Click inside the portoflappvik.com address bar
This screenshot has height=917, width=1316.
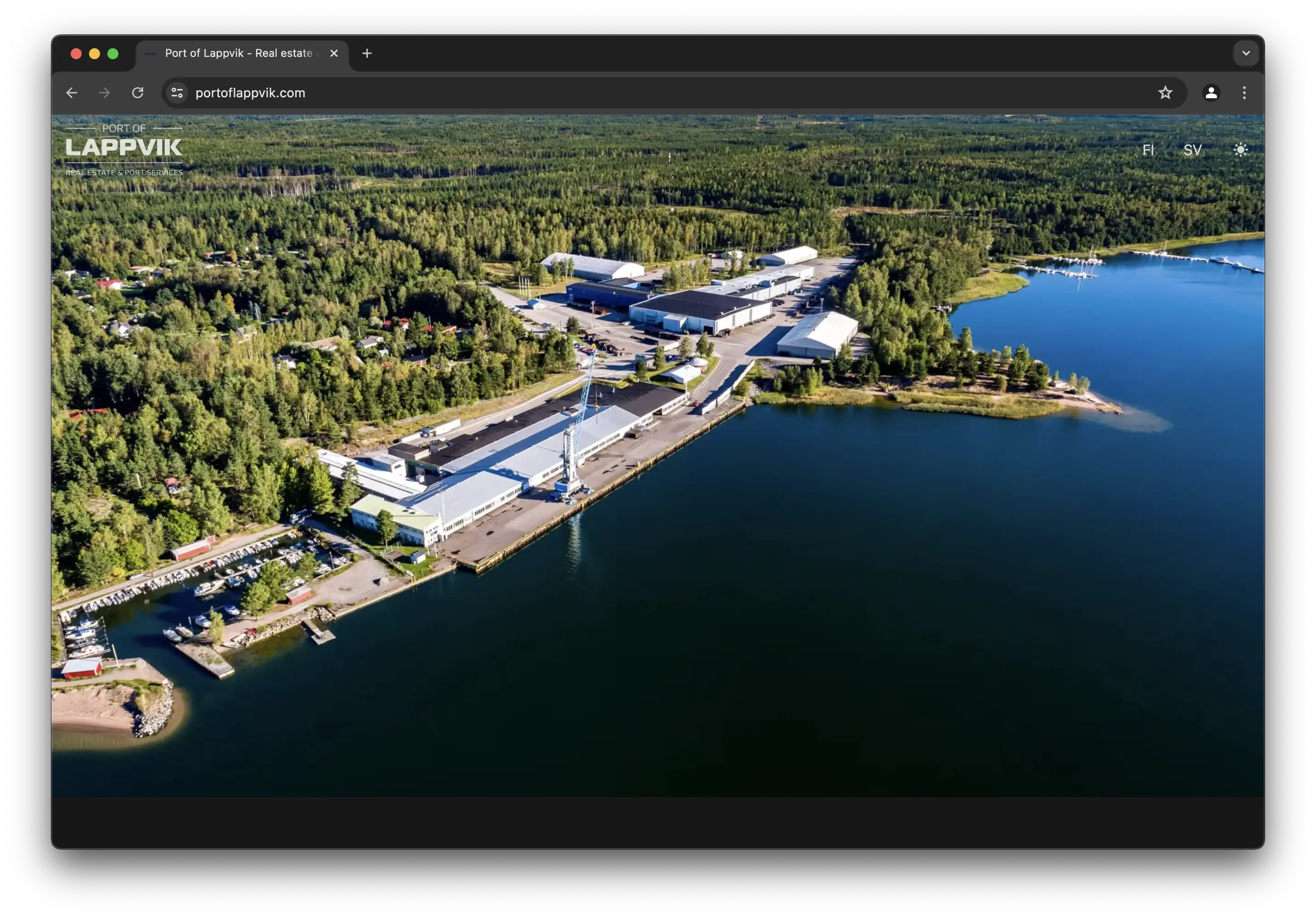(x=401, y=92)
